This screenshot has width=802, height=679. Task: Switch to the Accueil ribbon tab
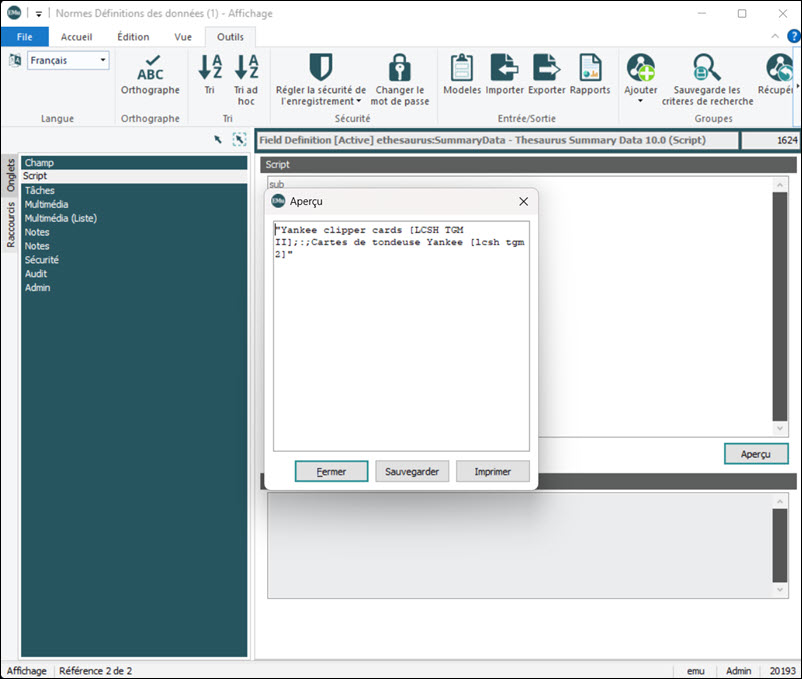(x=77, y=37)
